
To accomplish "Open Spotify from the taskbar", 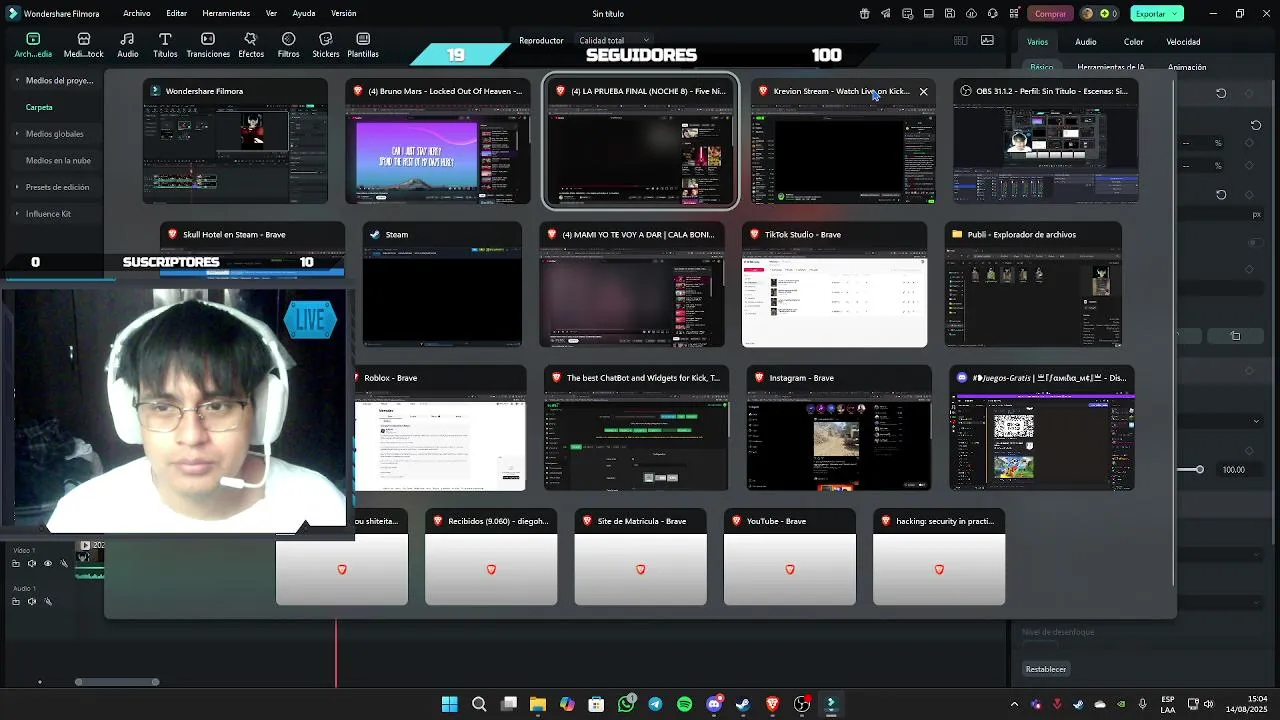I will click(684, 704).
